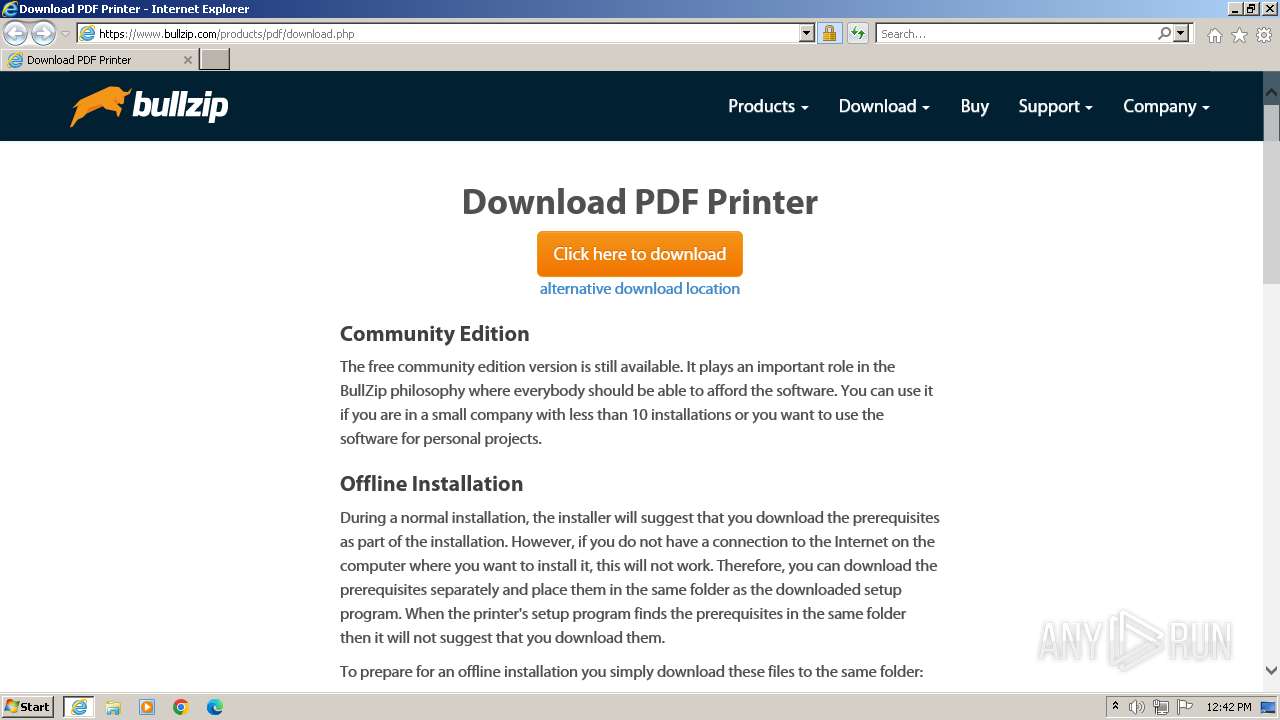Expand the Company menu
The image size is (1280, 720).
point(1166,106)
